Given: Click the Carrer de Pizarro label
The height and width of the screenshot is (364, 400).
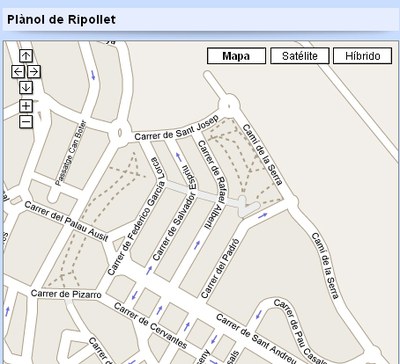Looking at the screenshot, I should click(x=66, y=294).
